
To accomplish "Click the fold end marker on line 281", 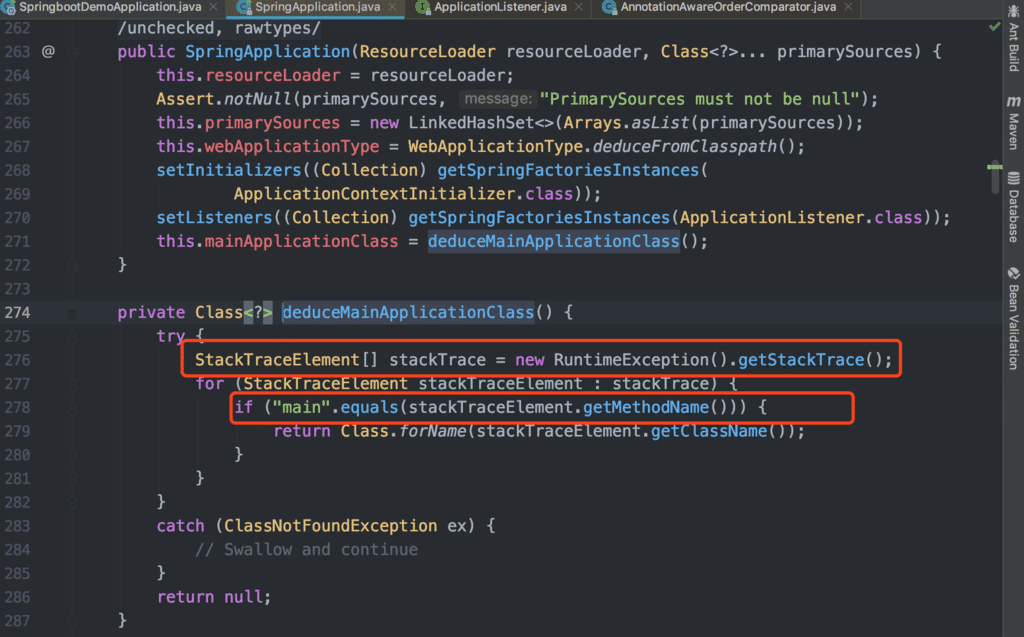I will pos(72,479).
